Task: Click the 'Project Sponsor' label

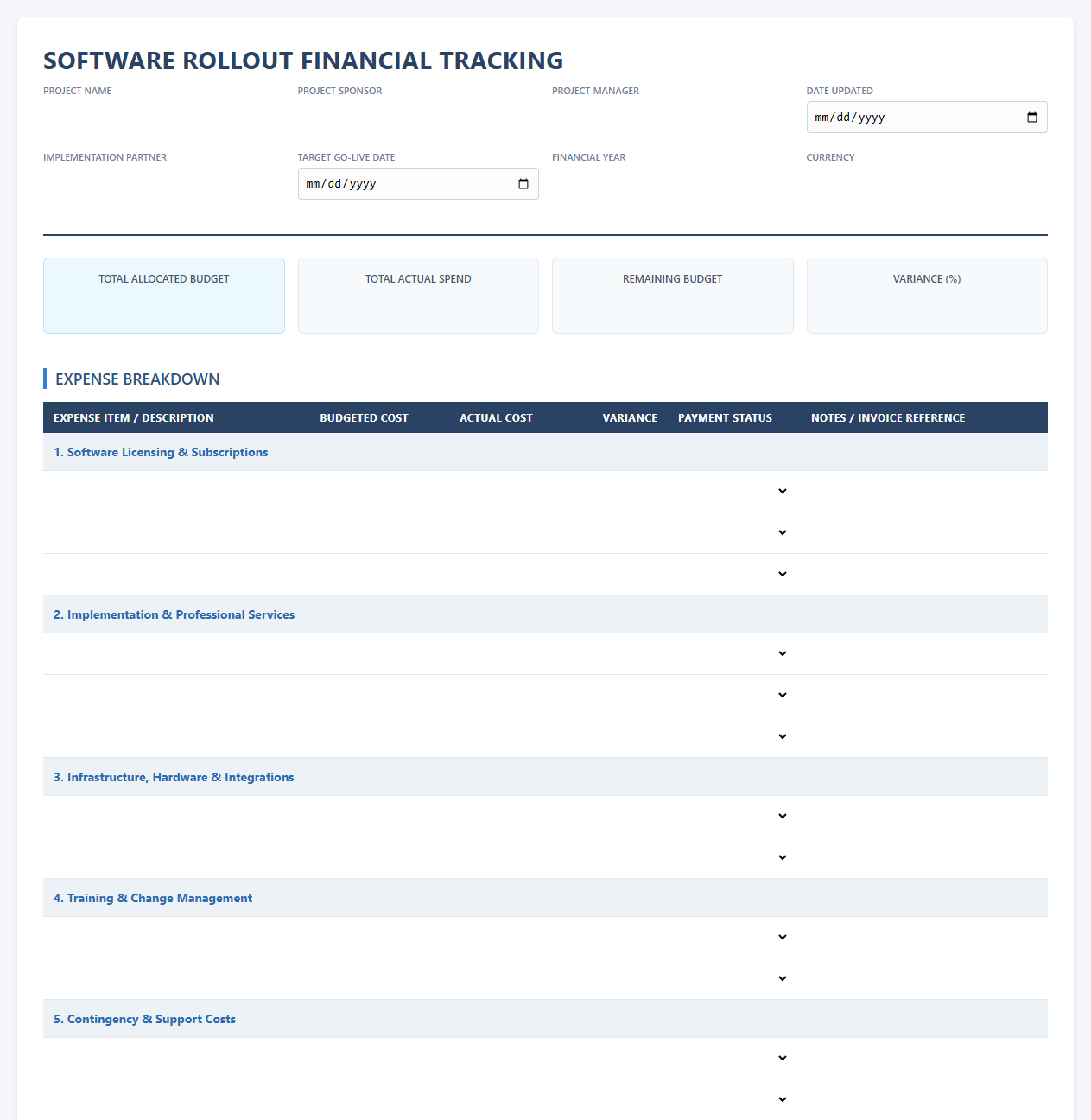Action: [339, 91]
